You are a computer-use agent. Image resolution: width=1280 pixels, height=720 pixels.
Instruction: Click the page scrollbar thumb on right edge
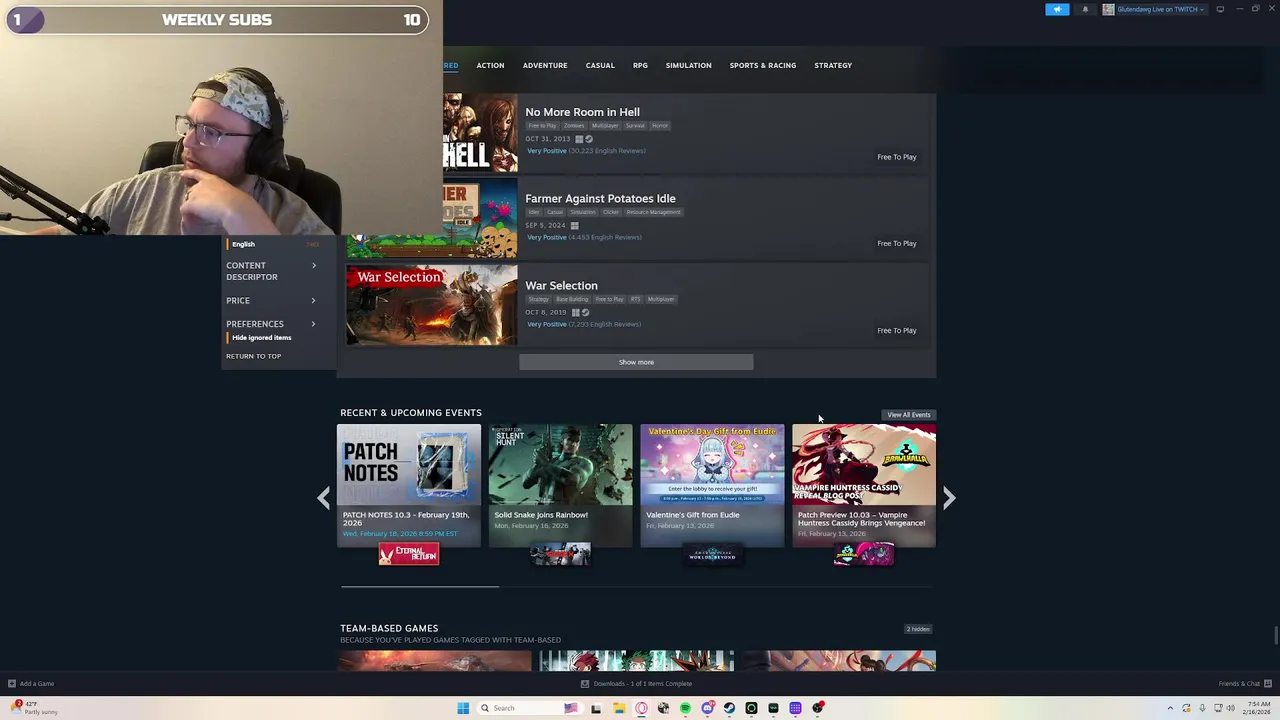[1276, 637]
